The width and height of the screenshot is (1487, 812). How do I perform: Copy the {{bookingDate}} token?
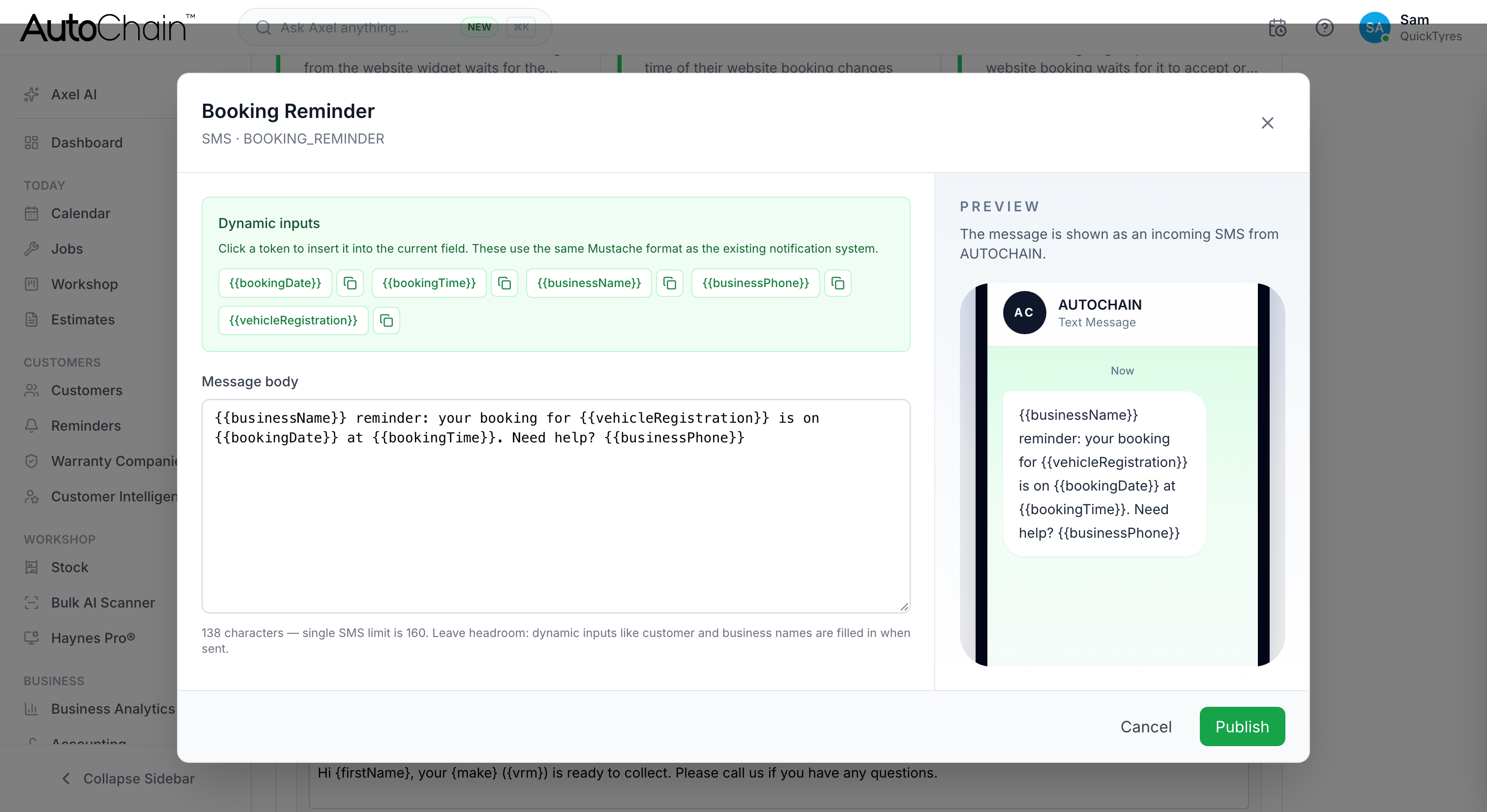[x=350, y=283]
